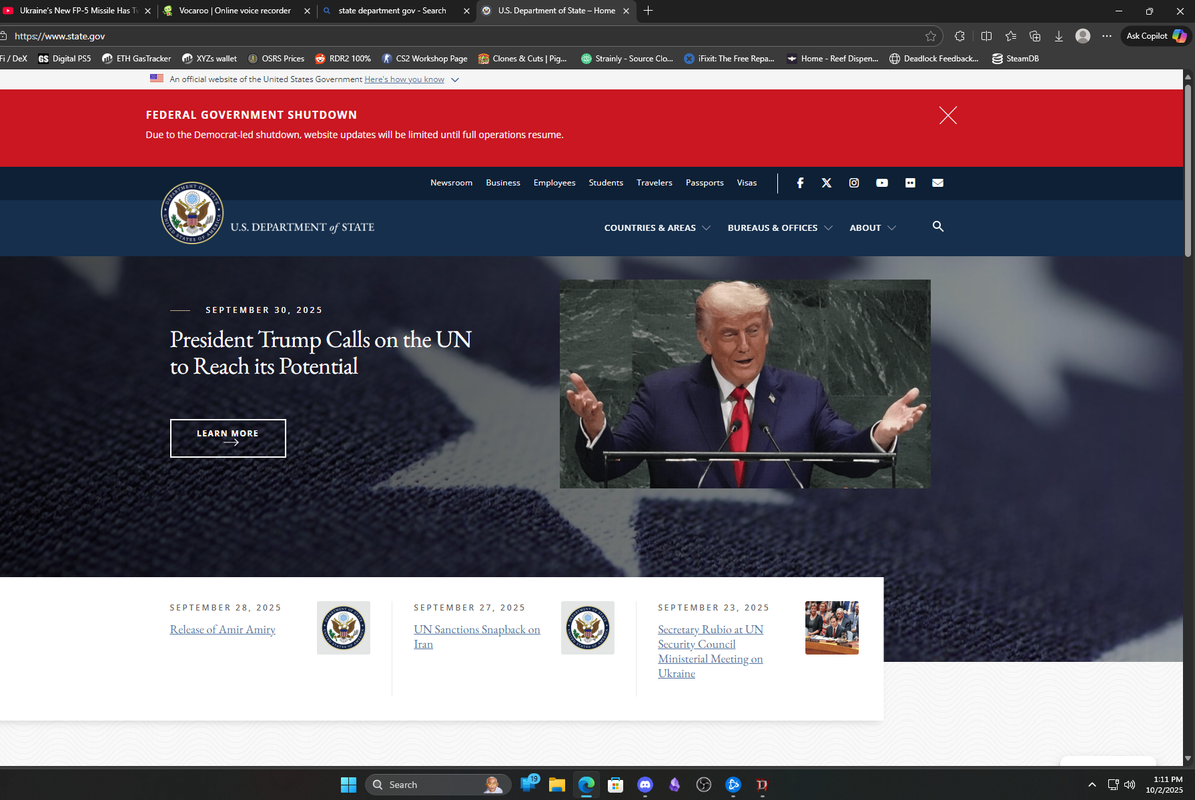Viewport: 1195px width, 800px height.
Task: Expand Bureaus & Offices menu
Action: [x=780, y=228]
